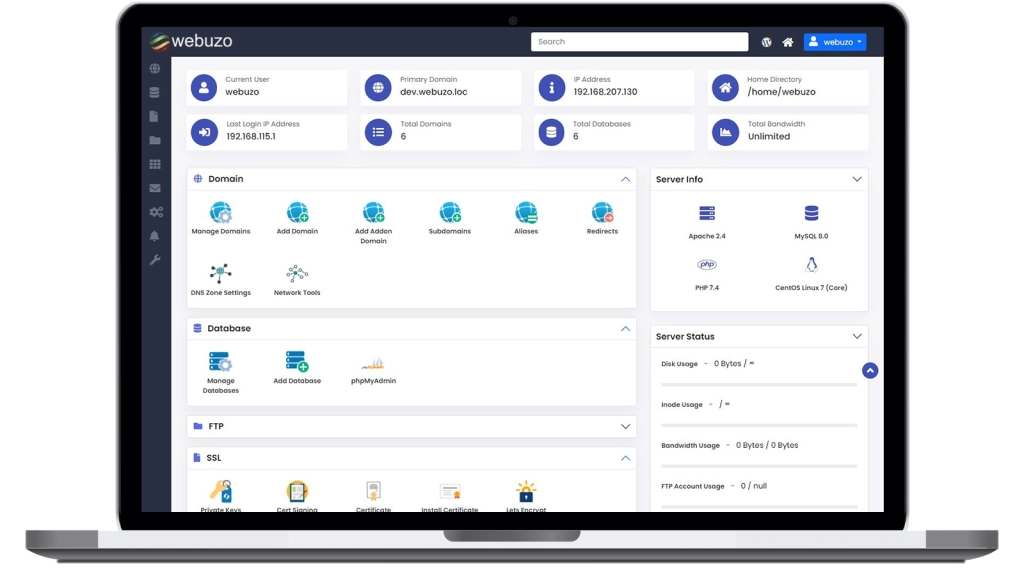The width and height of the screenshot is (1024, 576).
Task: Select the Subdomains icon
Action: (x=449, y=213)
